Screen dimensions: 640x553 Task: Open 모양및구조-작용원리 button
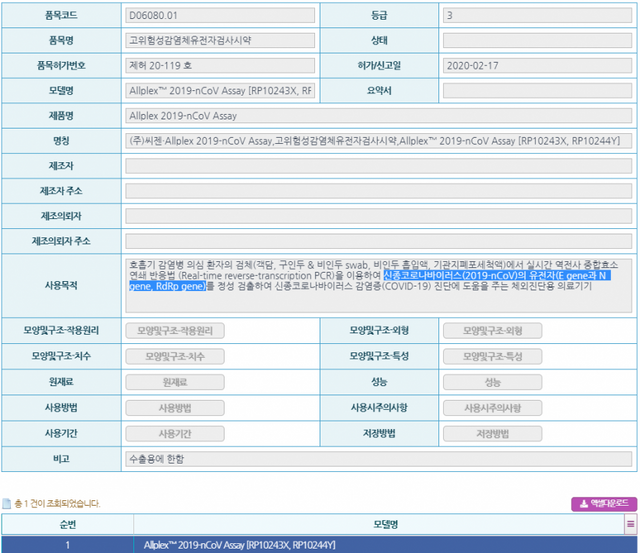(174, 331)
